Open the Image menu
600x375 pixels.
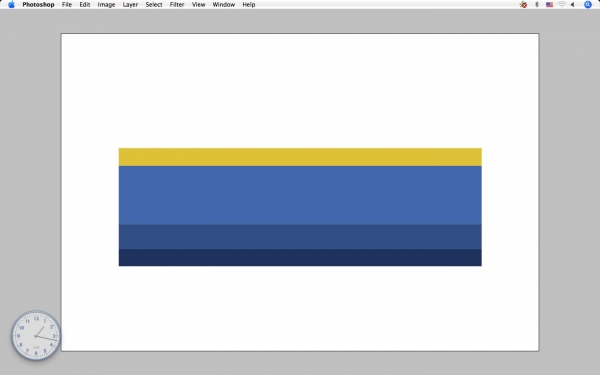click(x=106, y=5)
